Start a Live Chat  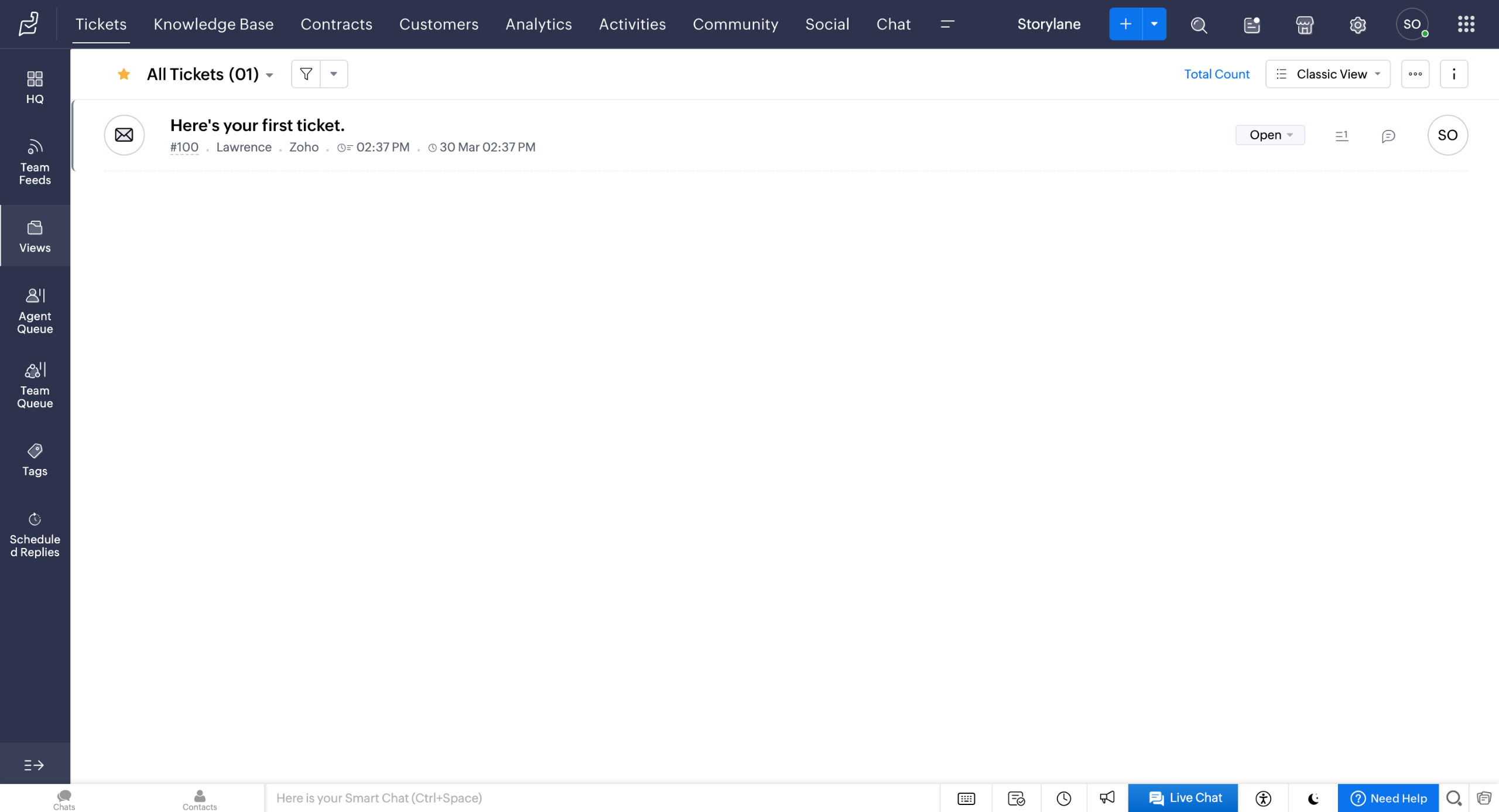(1183, 797)
